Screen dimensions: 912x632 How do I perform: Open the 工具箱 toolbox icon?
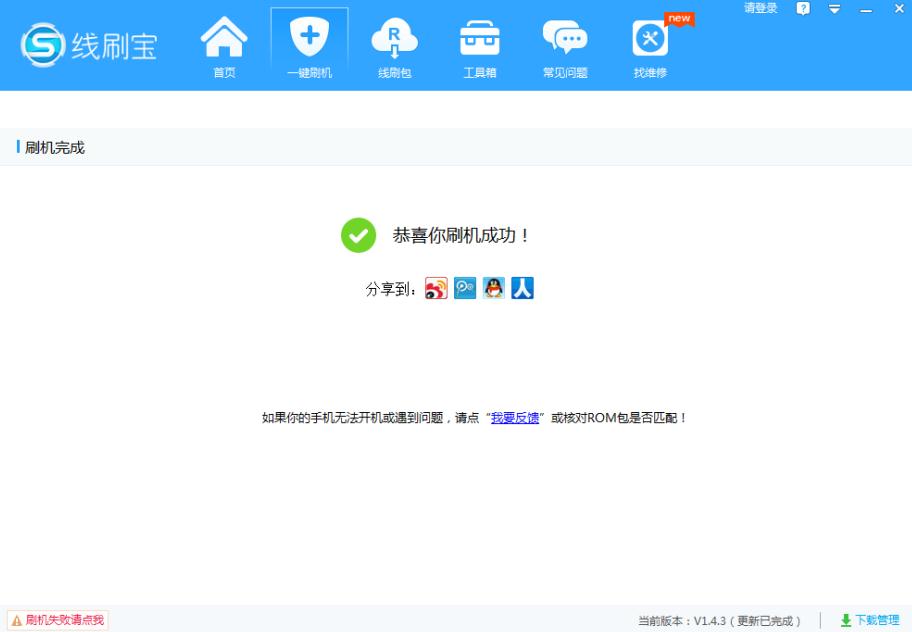click(x=480, y=36)
